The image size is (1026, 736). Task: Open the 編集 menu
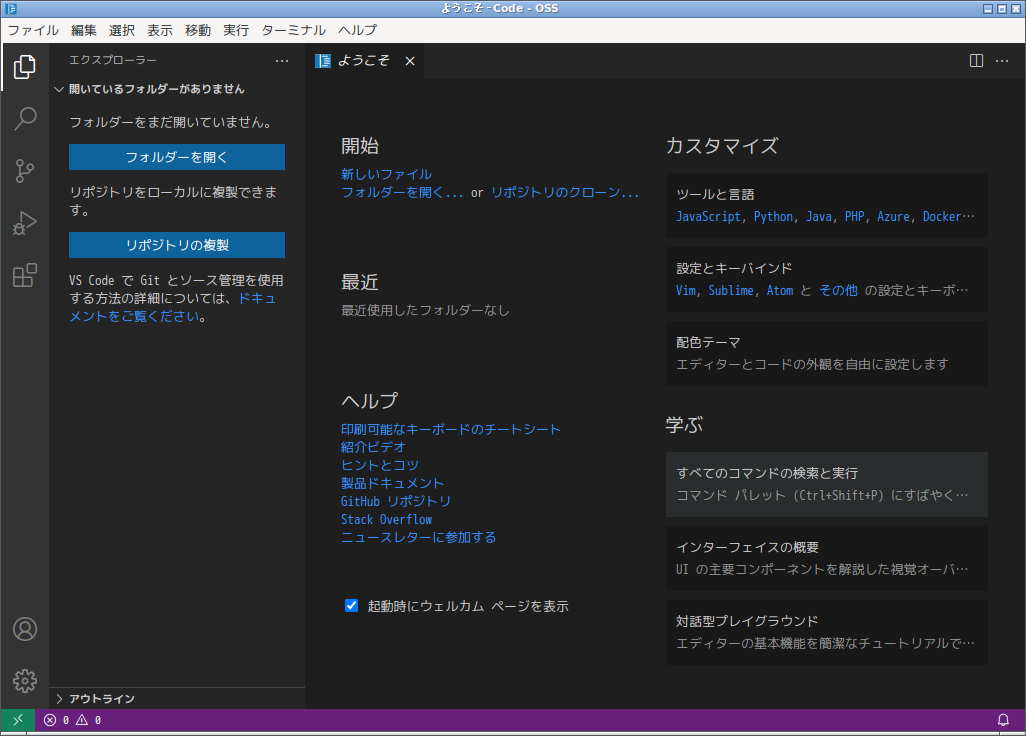click(84, 30)
